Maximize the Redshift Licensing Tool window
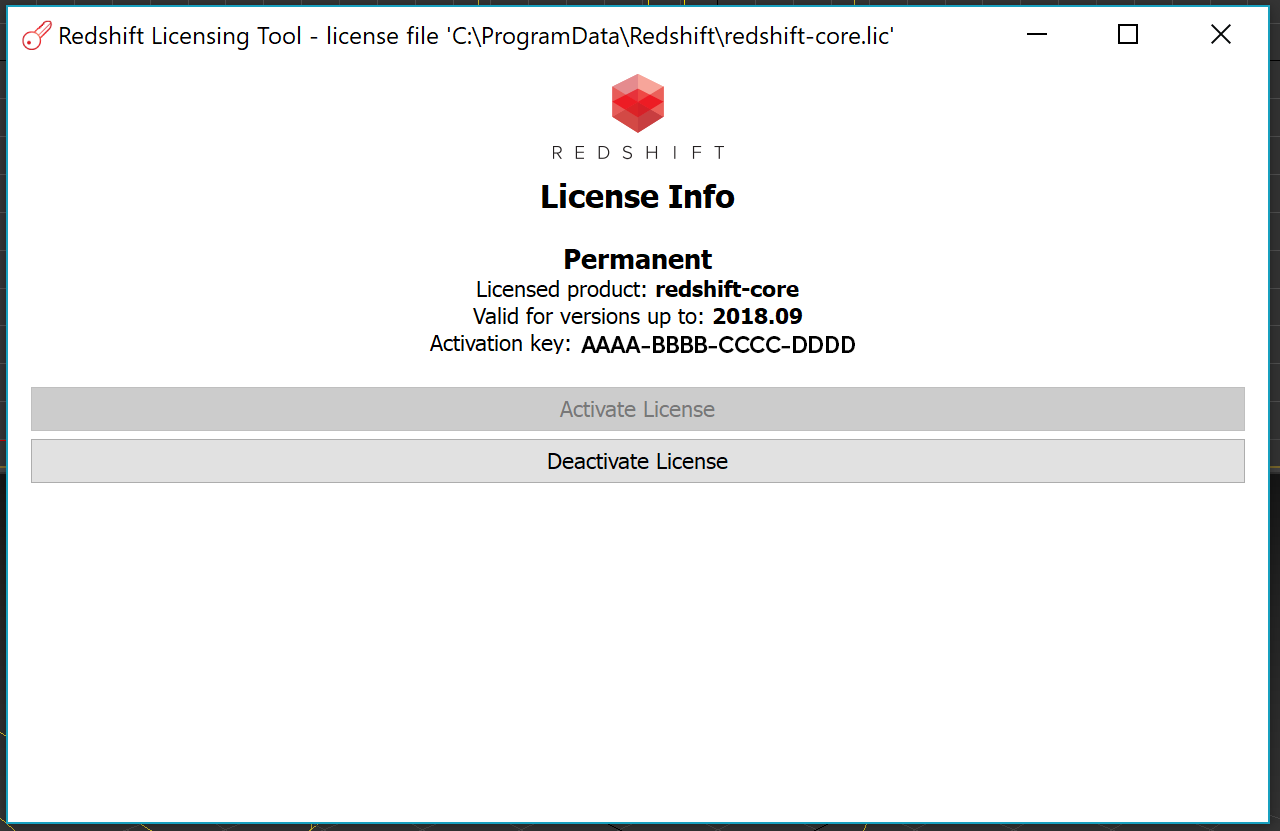1280x831 pixels. [x=1128, y=35]
